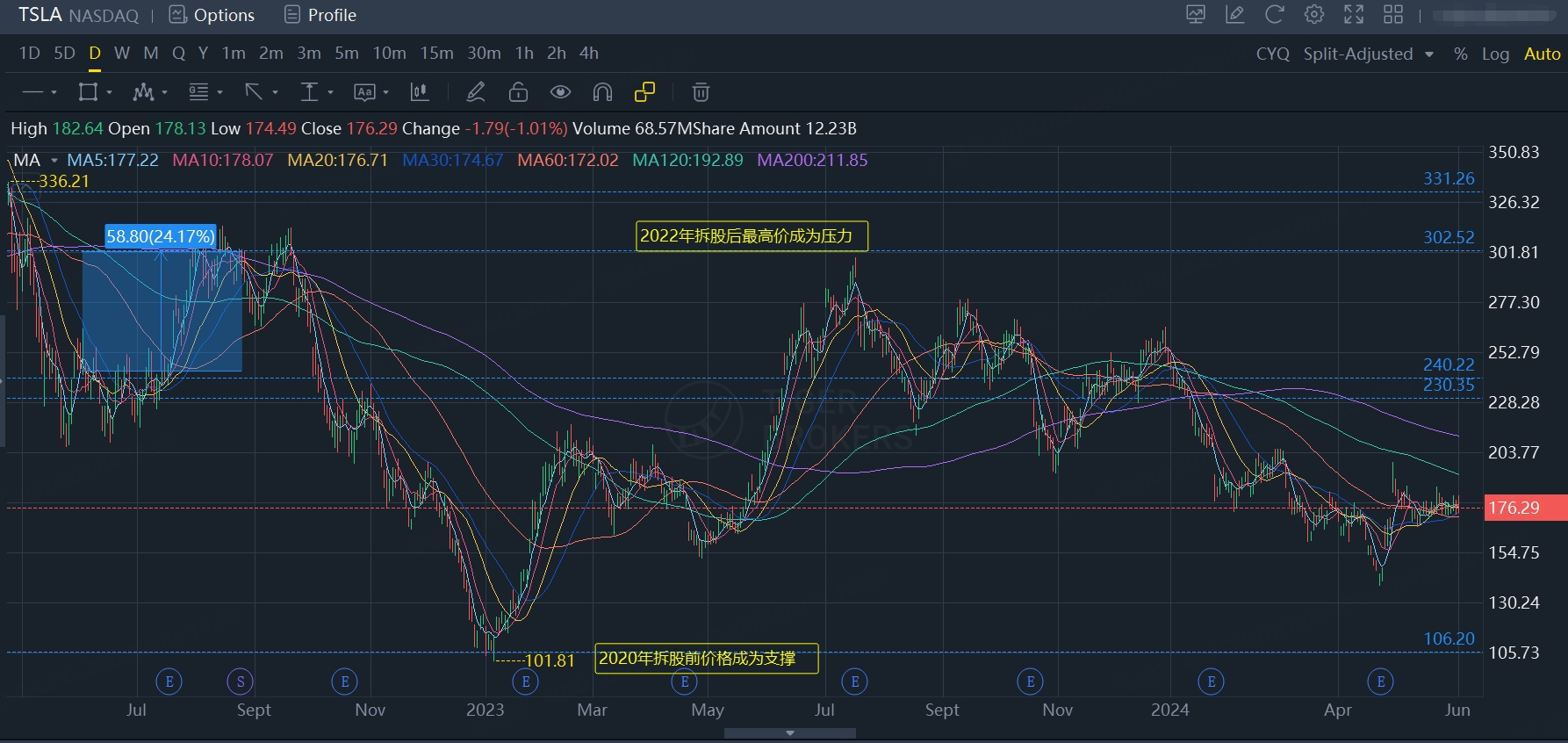Expand the wave pattern tool dropdown arrow
This screenshot has width=1568, height=743.
(x=164, y=92)
